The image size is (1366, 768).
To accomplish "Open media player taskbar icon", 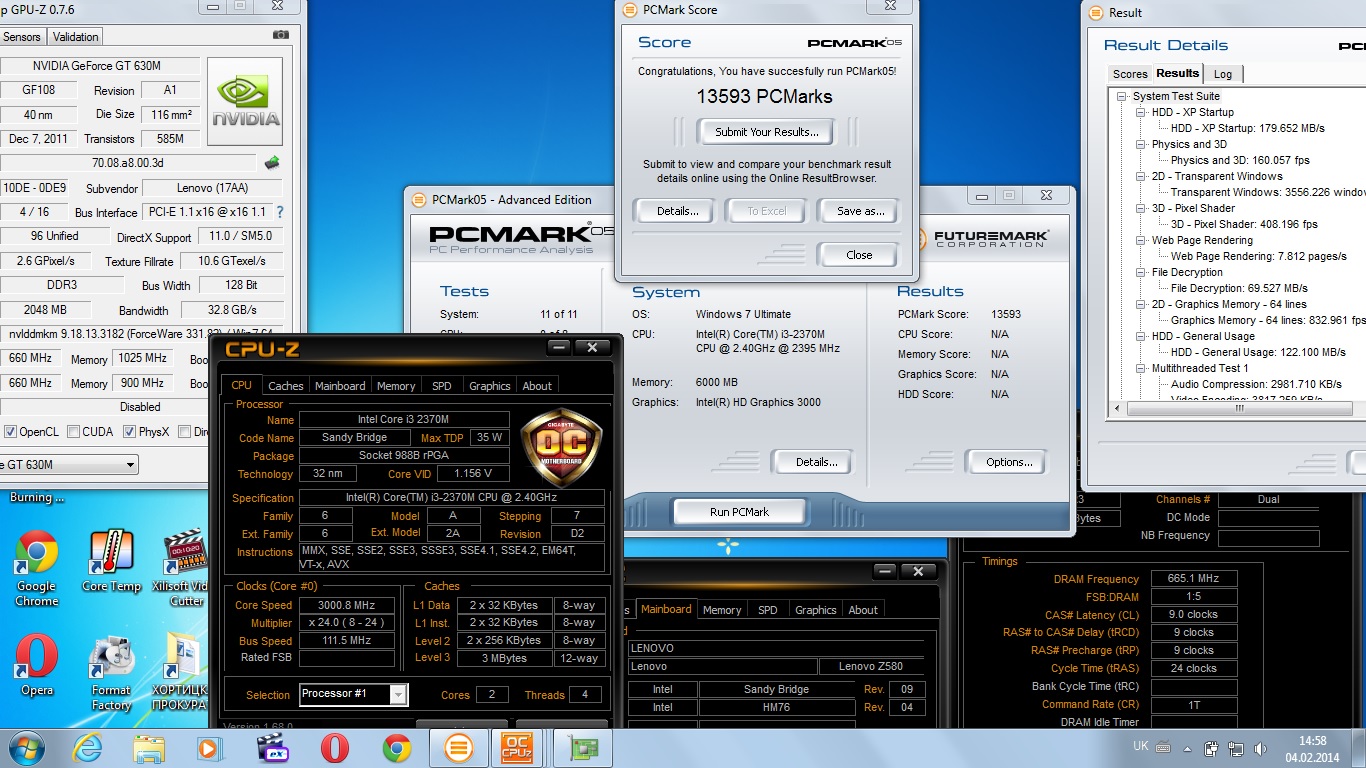I will pos(210,748).
